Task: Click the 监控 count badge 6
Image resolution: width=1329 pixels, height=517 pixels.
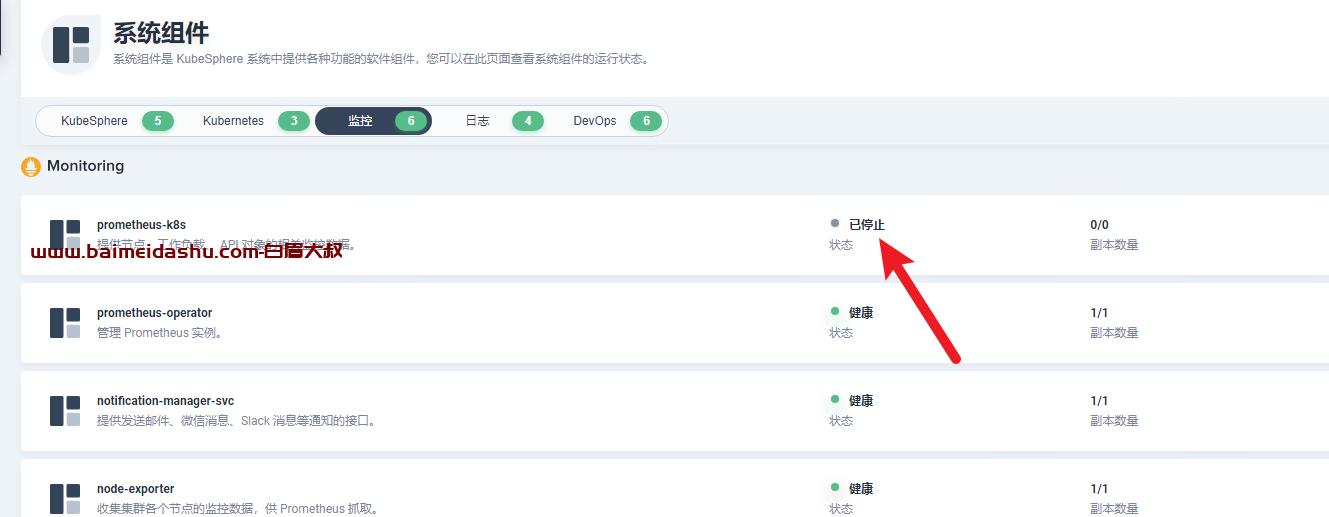Action: coord(411,121)
